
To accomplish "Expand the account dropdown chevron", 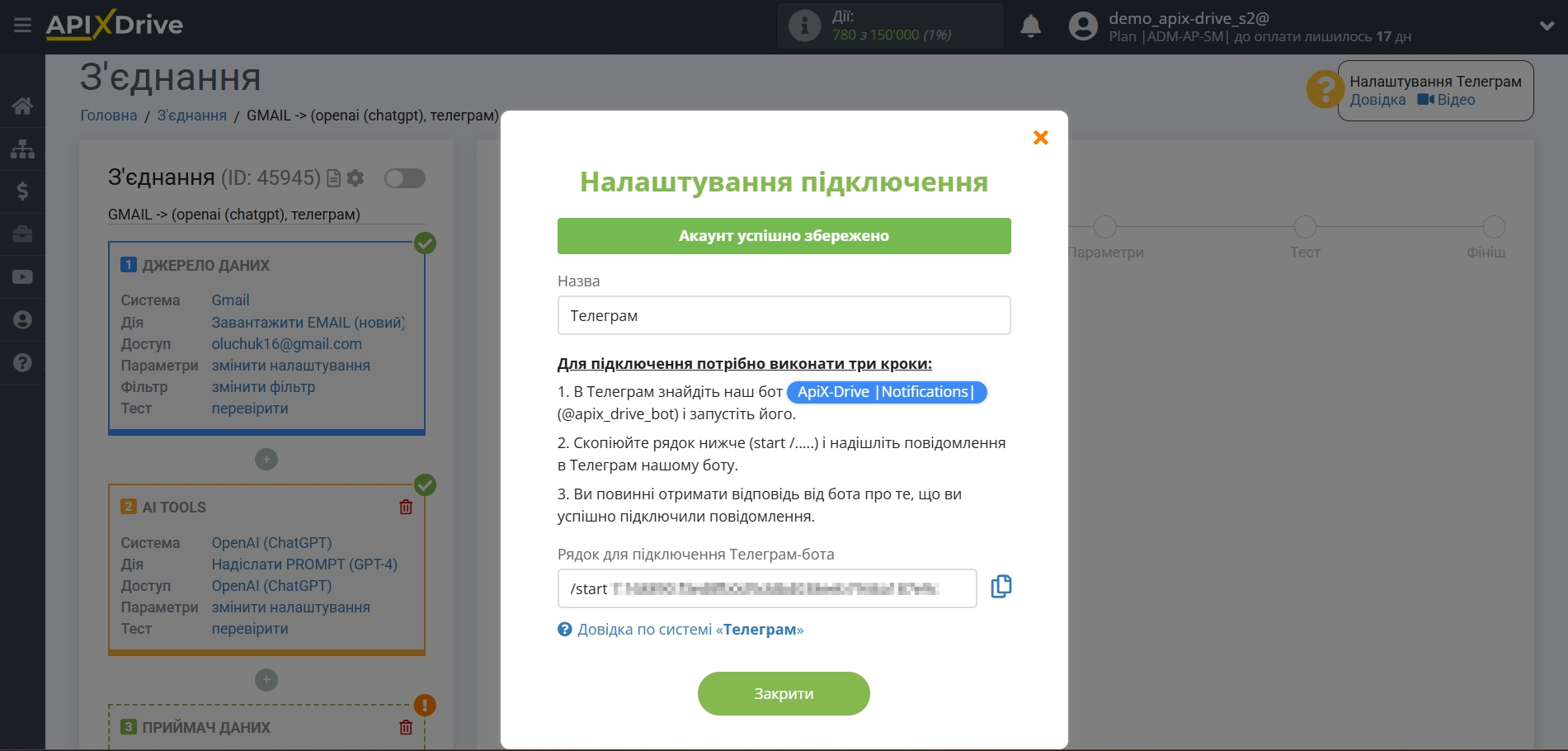I will (1547, 26).
